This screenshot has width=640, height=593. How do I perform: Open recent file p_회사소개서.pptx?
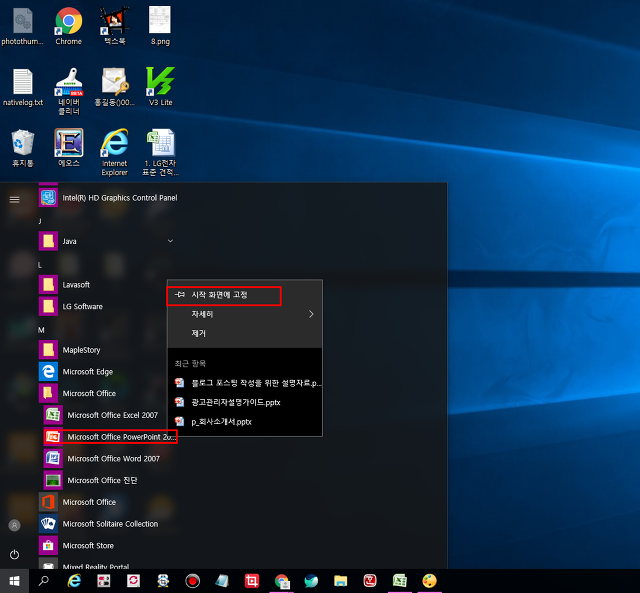tap(245, 422)
